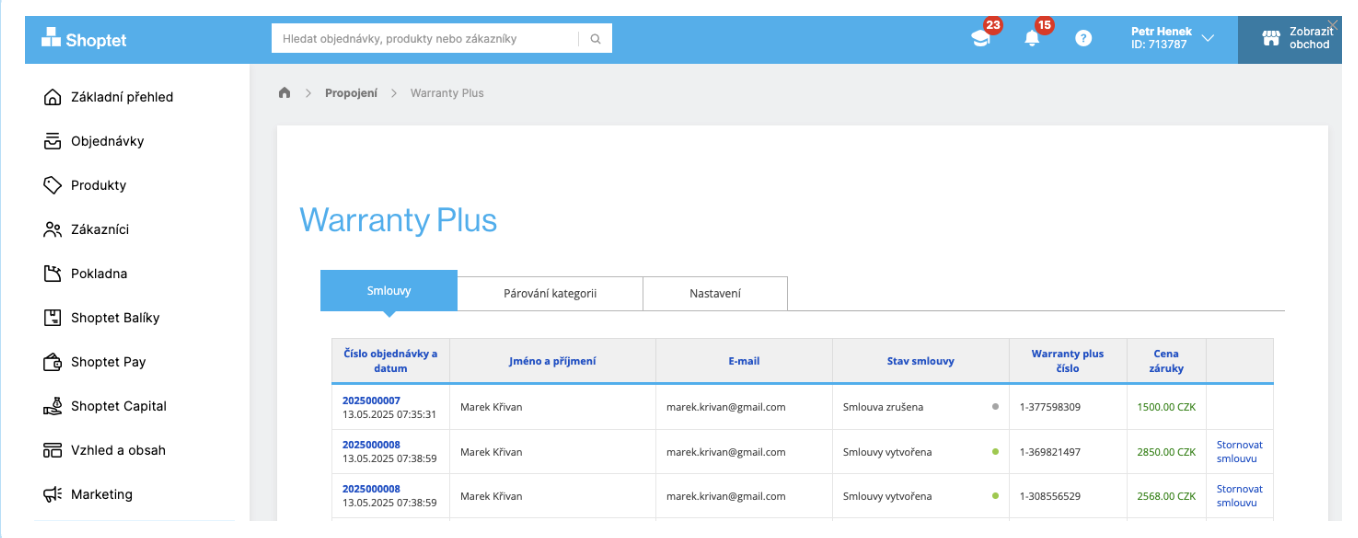Select the Smlouvy tab
The width and height of the screenshot is (1358, 538).
pos(388,291)
